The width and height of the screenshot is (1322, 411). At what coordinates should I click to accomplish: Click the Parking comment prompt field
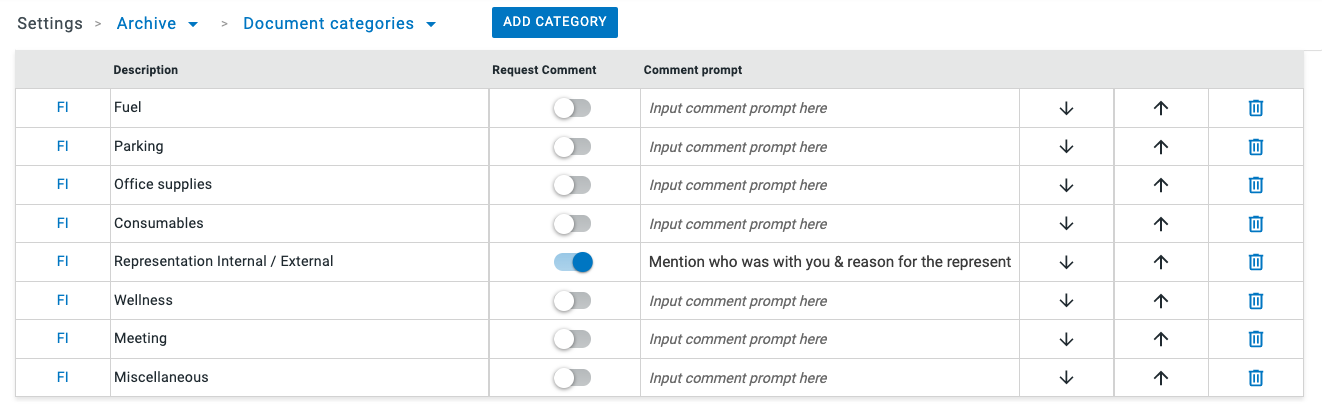pos(829,147)
